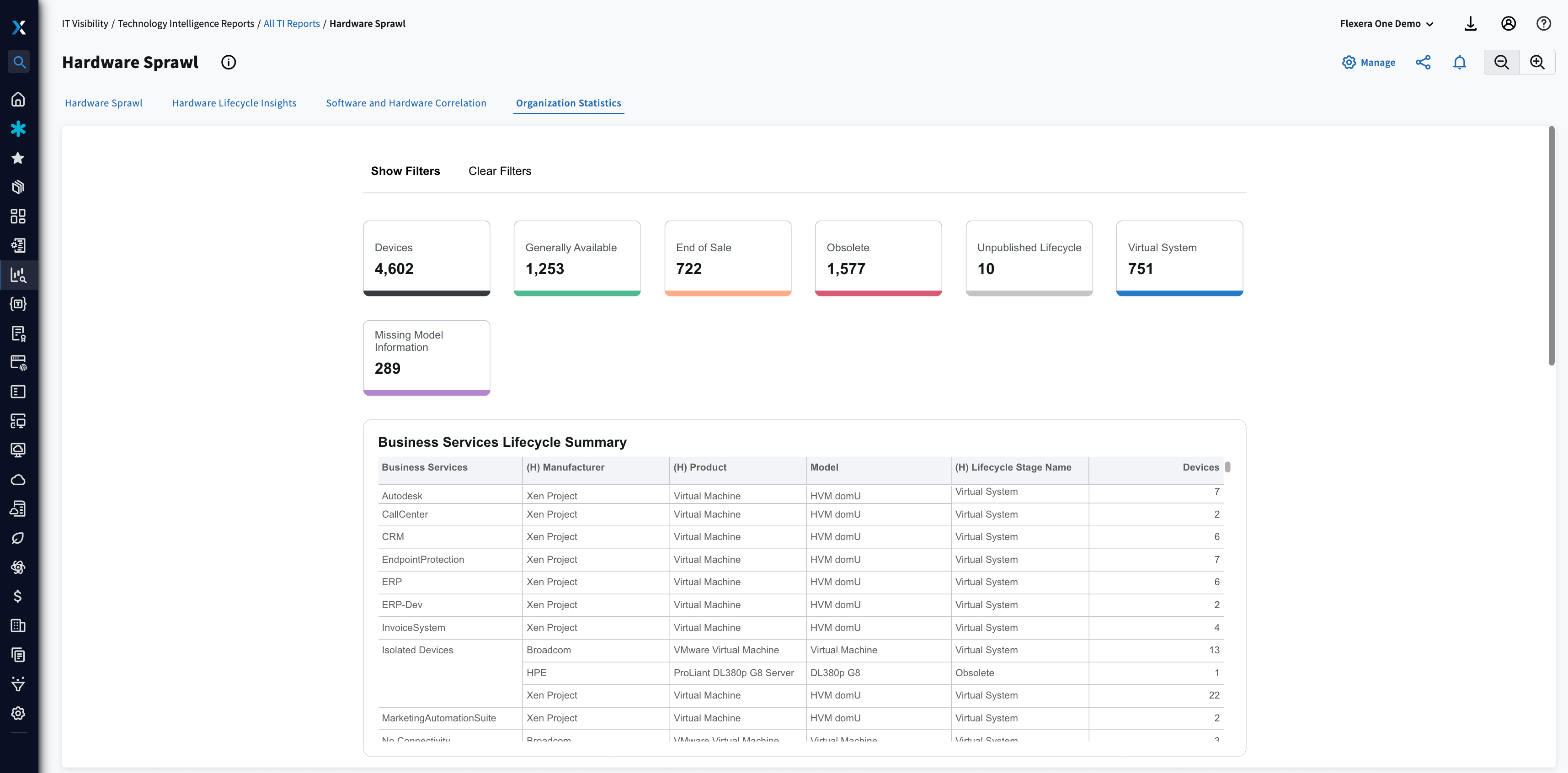Viewport: 1568px width, 773px height.
Task: Open the user account profile icon
Action: 1508,24
